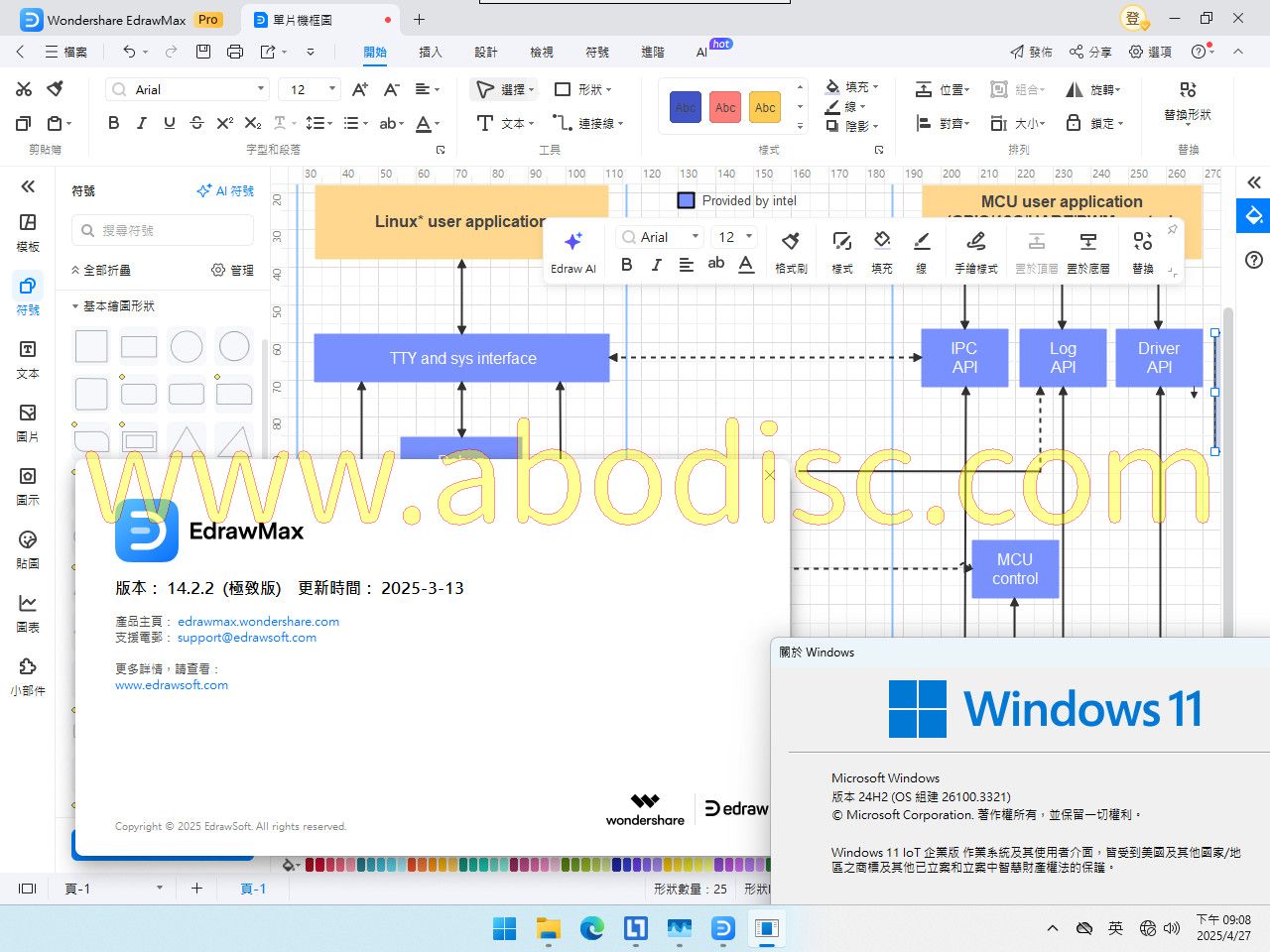
Task: Click 全部折疊 collapse all in symbols panel
Action: (101, 270)
